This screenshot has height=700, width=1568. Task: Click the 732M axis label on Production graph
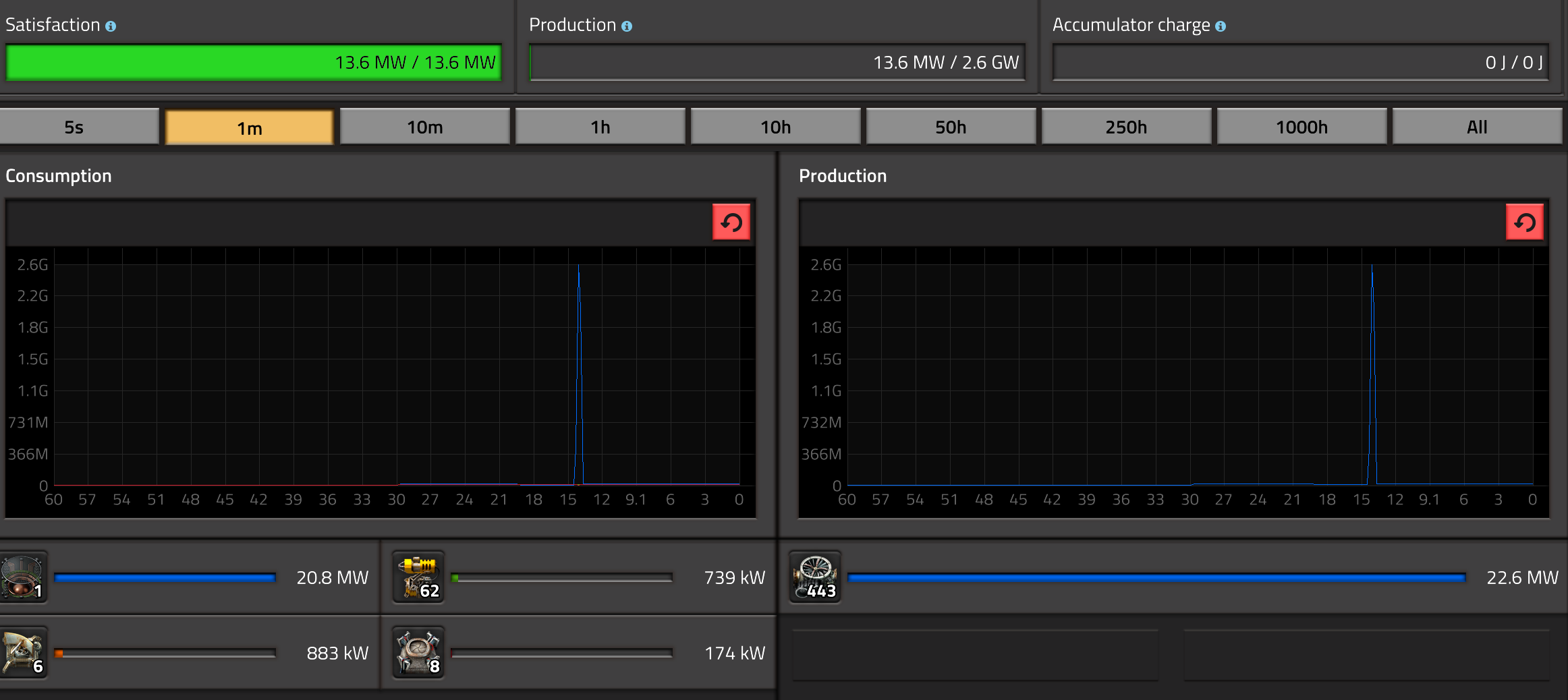822,423
